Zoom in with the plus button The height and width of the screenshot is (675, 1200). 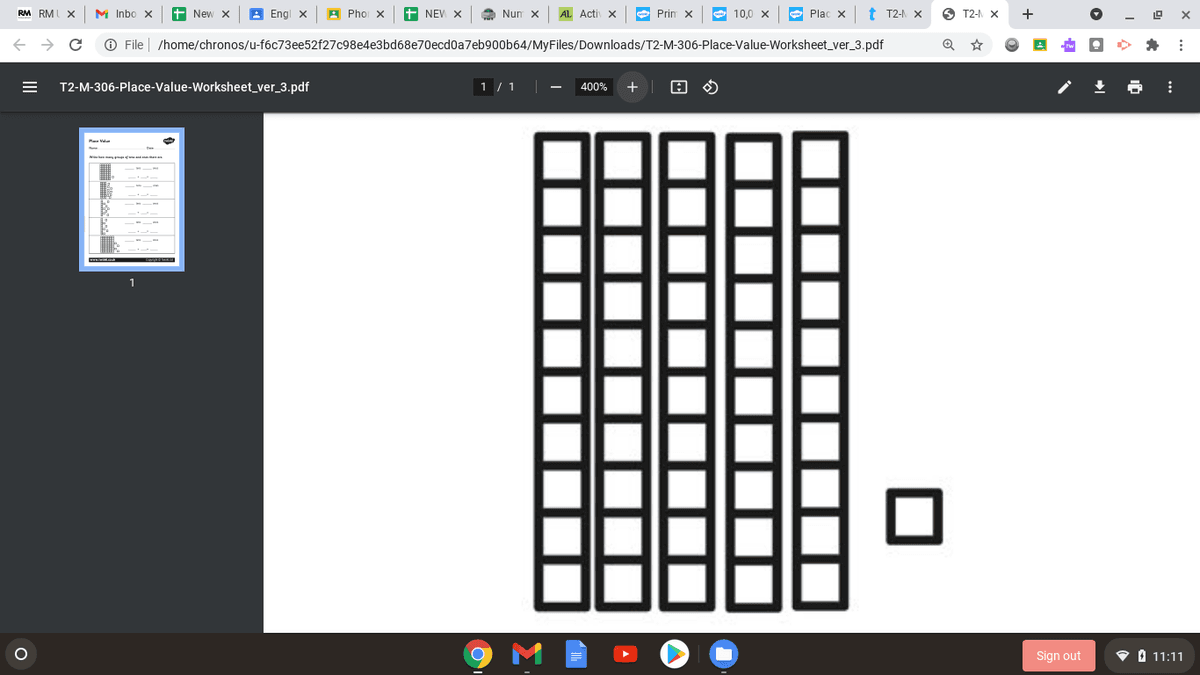tap(633, 87)
